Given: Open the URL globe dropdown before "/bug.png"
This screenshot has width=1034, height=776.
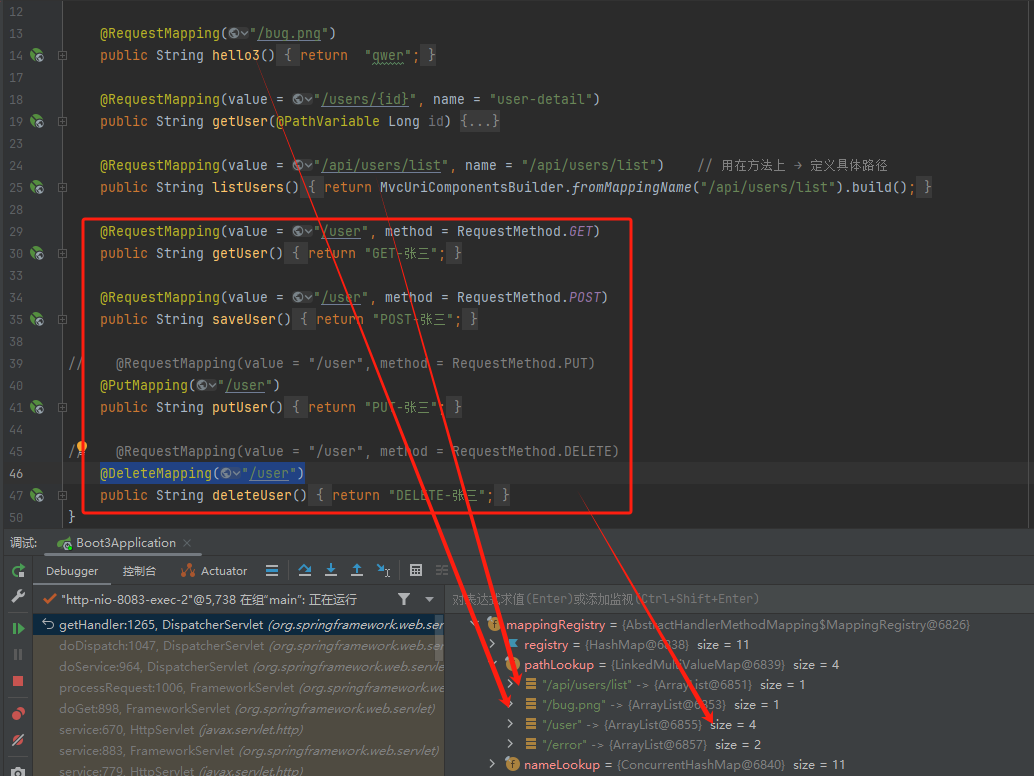Looking at the screenshot, I should [239, 33].
